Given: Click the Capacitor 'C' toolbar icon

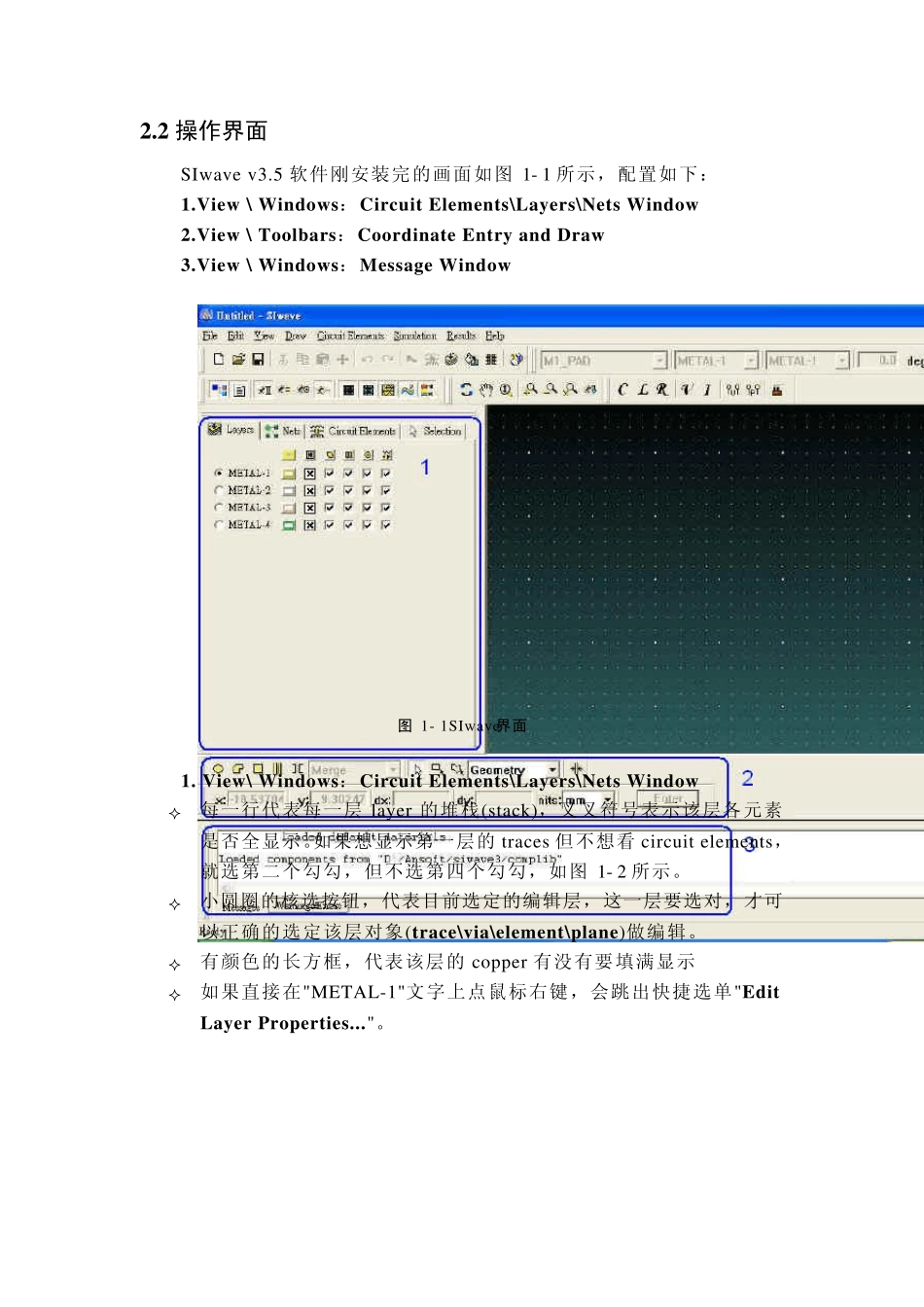Looking at the screenshot, I should [x=622, y=390].
